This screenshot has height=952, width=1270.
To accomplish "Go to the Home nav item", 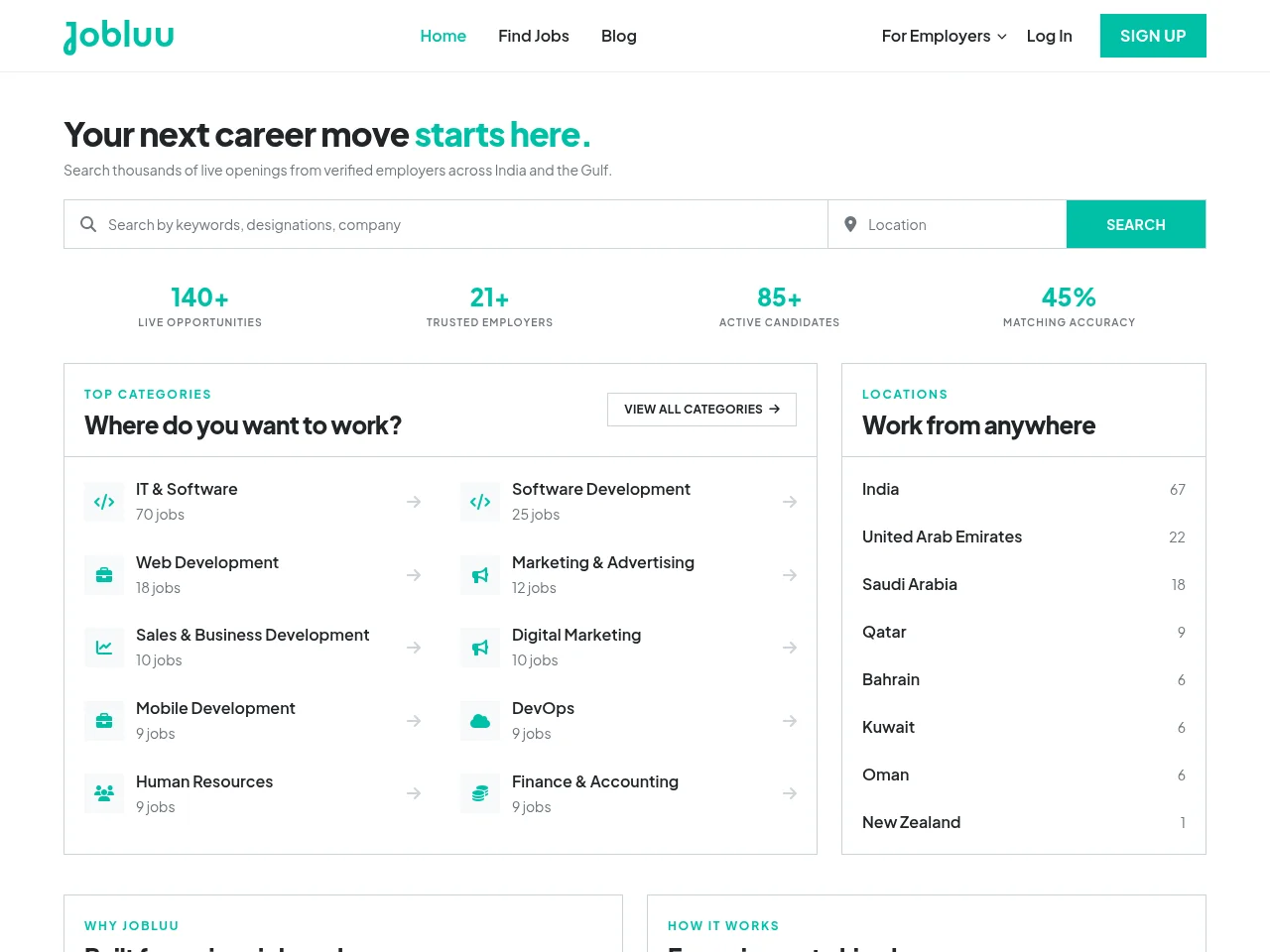I will pyautogui.click(x=443, y=36).
